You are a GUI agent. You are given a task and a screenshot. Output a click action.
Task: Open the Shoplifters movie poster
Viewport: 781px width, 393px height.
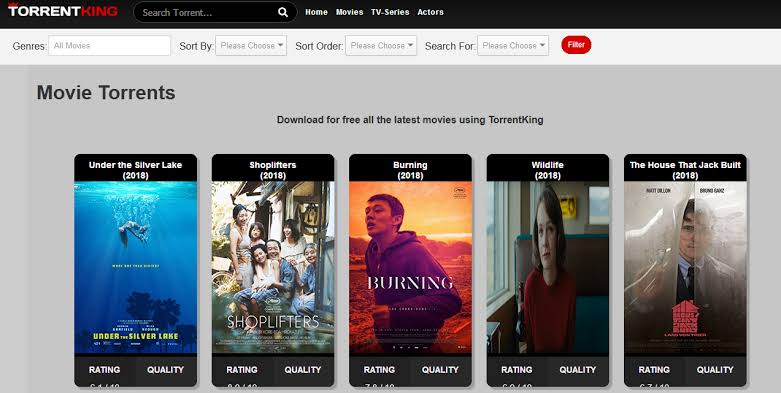(273, 268)
